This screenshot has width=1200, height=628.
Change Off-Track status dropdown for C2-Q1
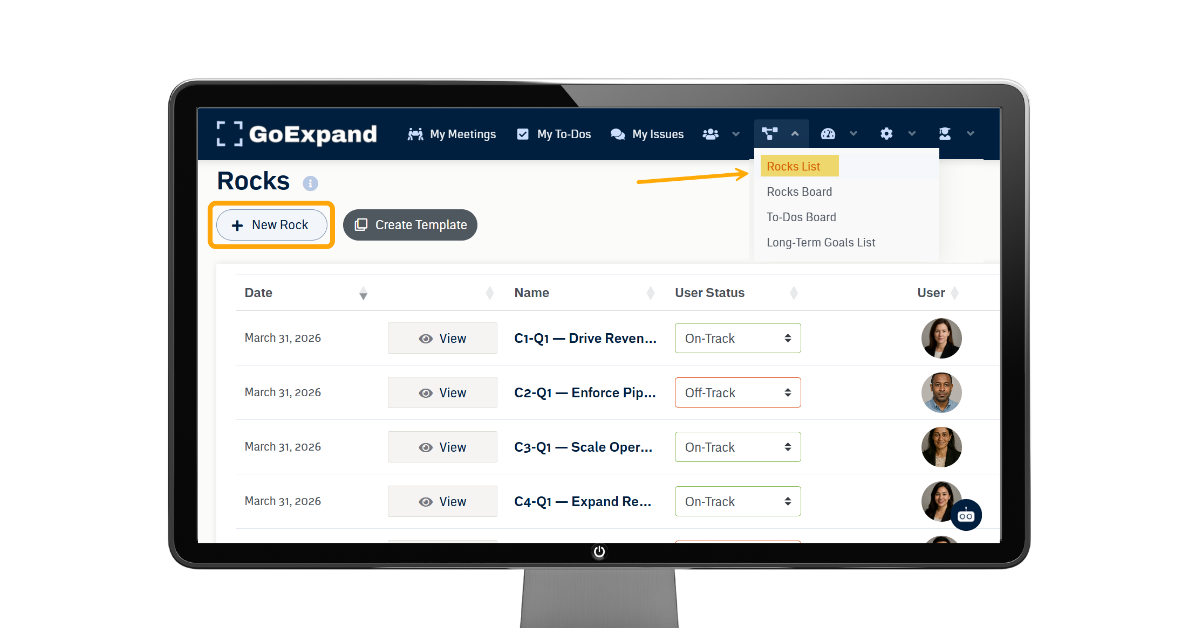point(737,393)
